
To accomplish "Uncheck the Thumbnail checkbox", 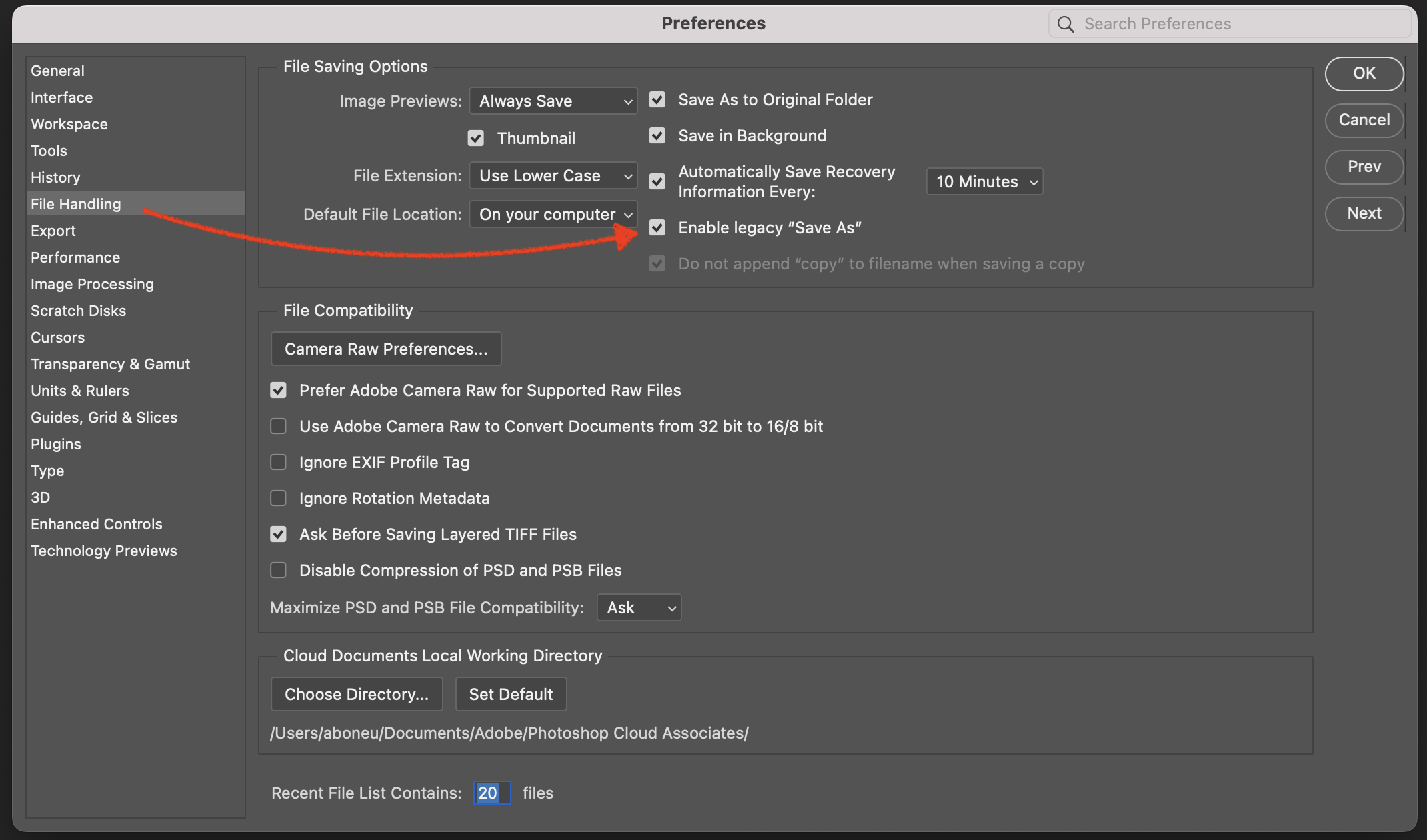I will point(475,139).
